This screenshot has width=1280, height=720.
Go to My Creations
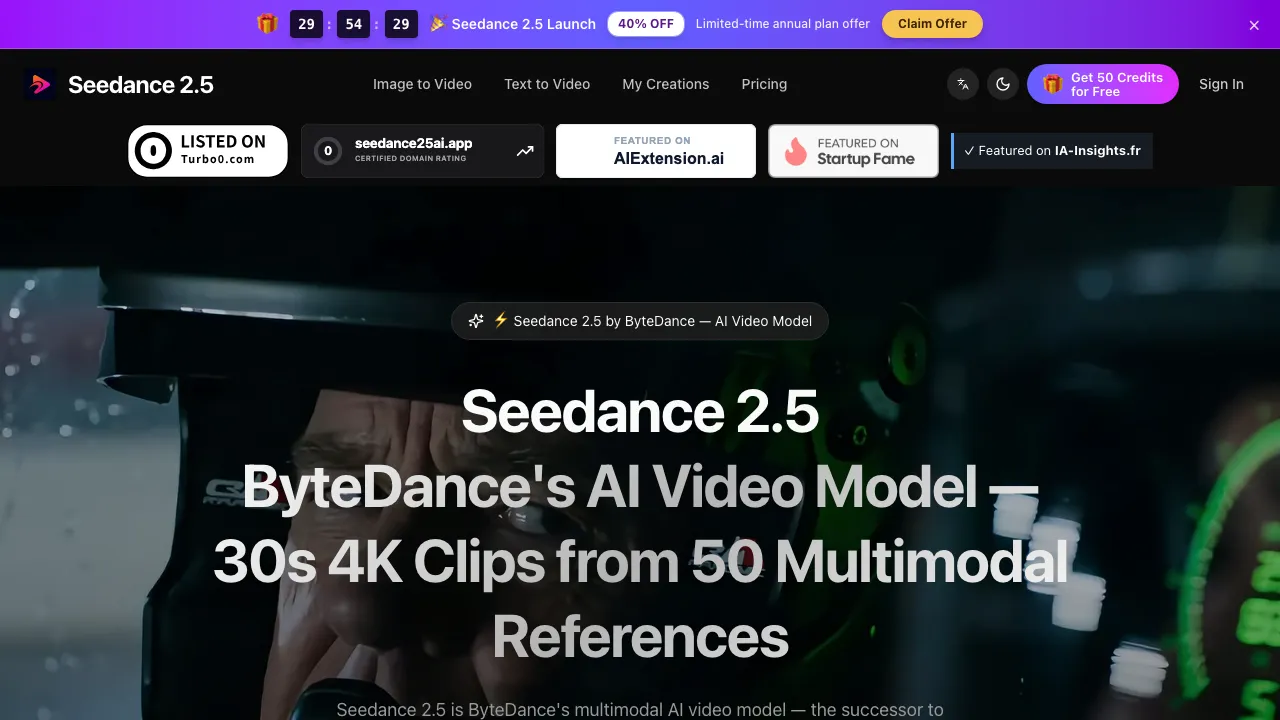click(666, 84)
